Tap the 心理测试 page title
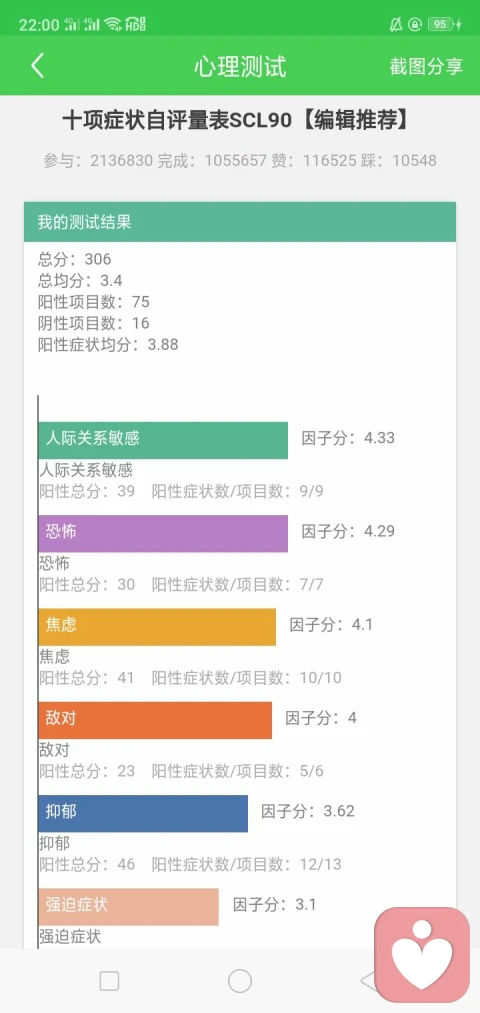 coord(240,67)
